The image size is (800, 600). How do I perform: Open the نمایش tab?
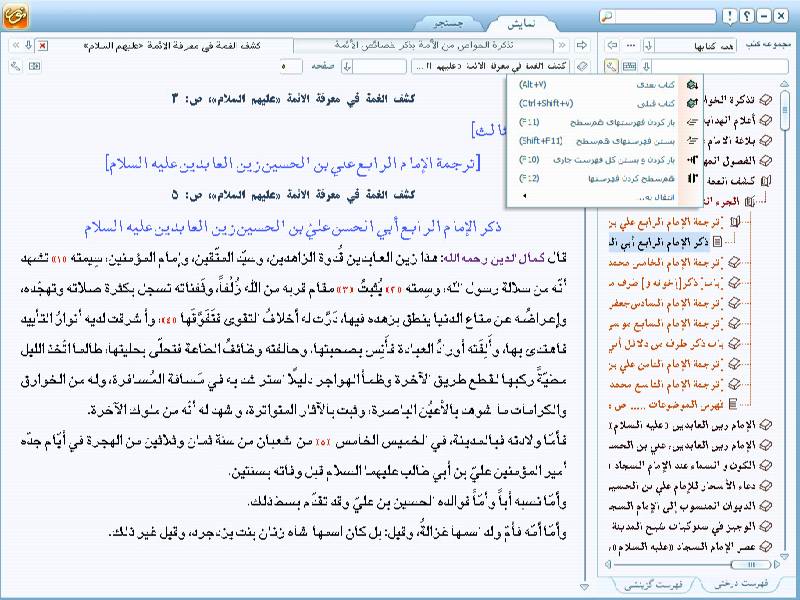[522, 24]
